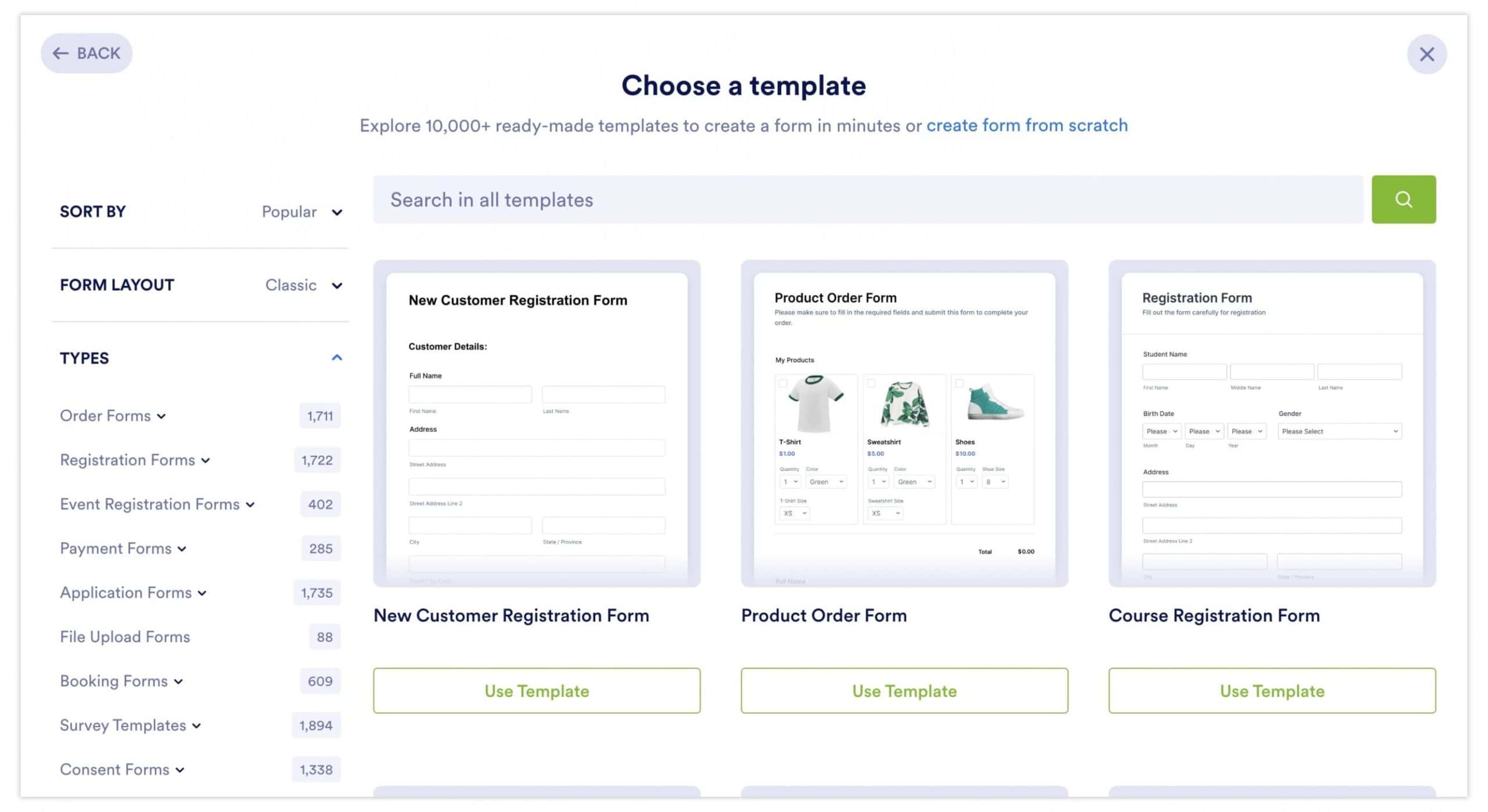Click the green search magnifier button
The height and width of the screenshot is (812, 1488).
(1403, 199)
